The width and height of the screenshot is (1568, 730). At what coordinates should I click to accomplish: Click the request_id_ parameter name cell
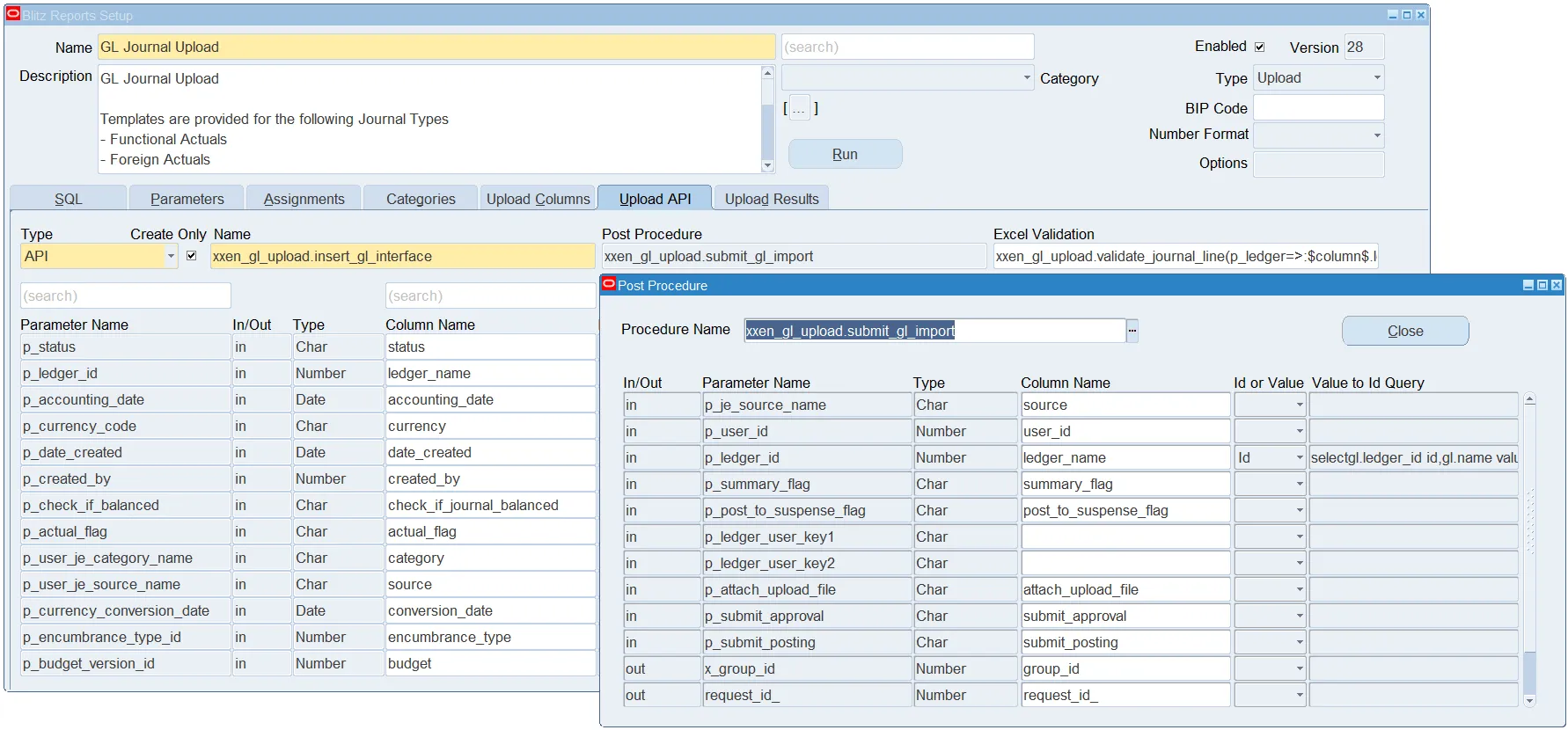click(x=807, y=695)
